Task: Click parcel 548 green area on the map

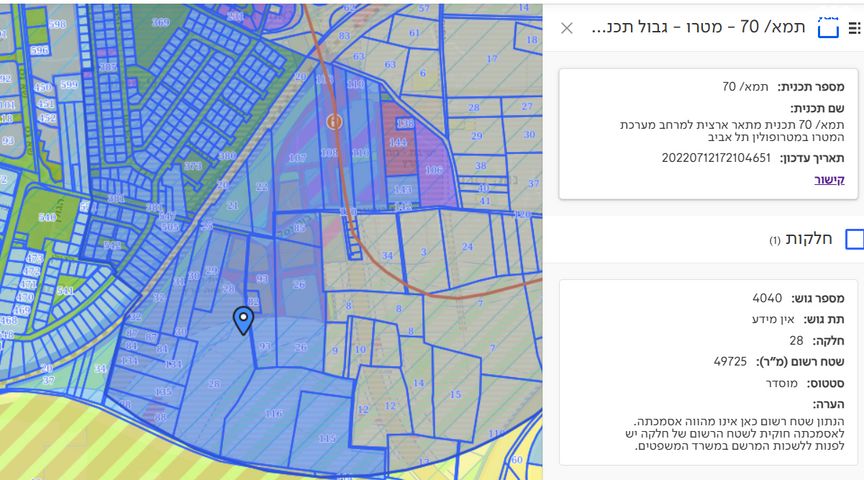Action: pos(47,218)
